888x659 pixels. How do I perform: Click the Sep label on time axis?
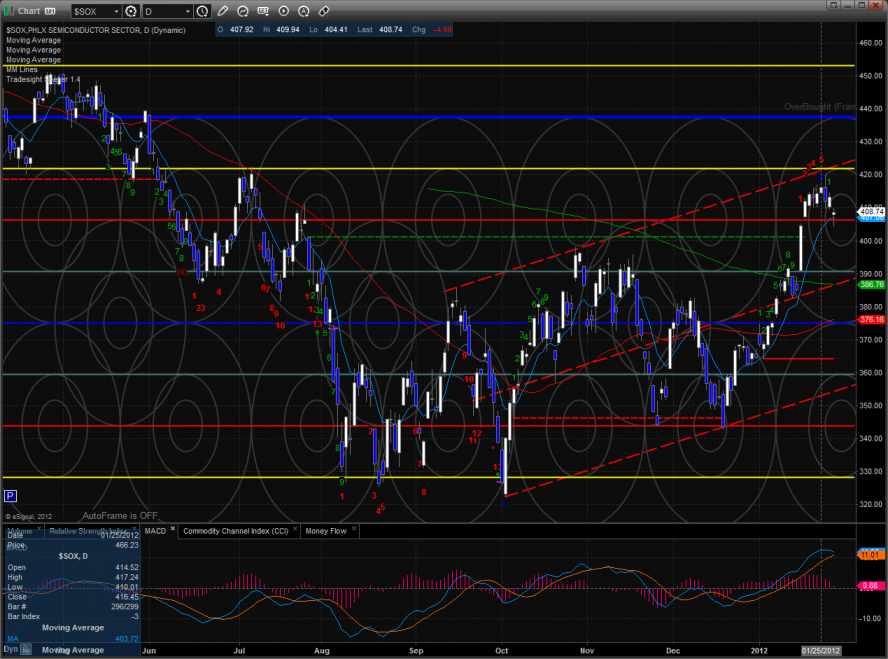click(416, 651)
